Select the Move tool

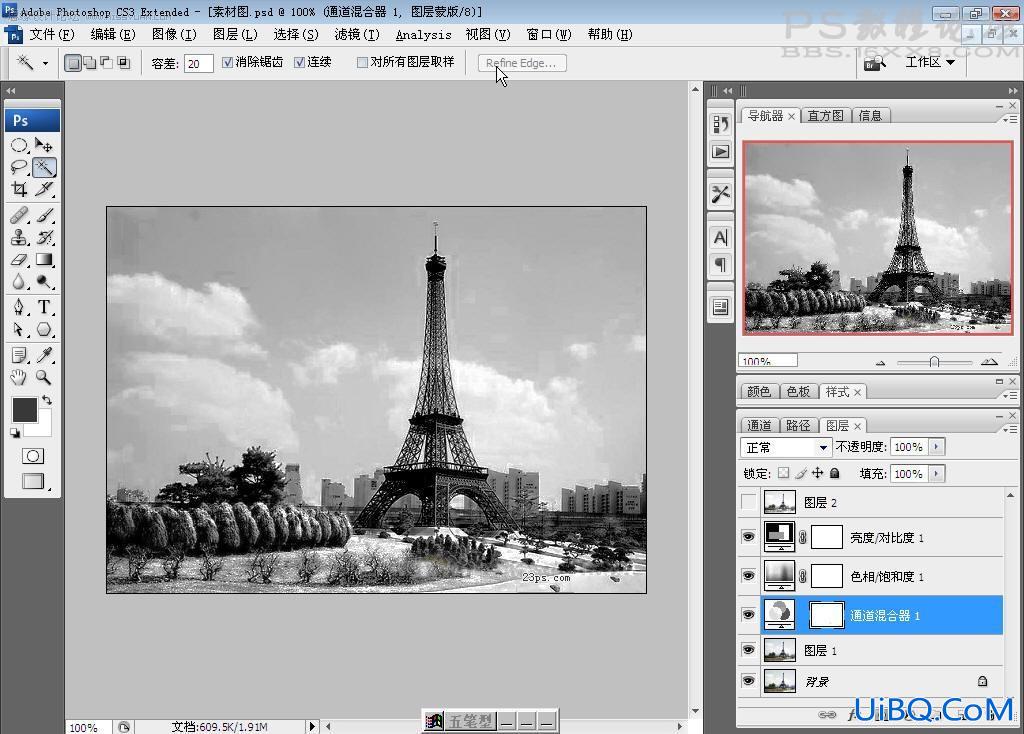(44, 144)
